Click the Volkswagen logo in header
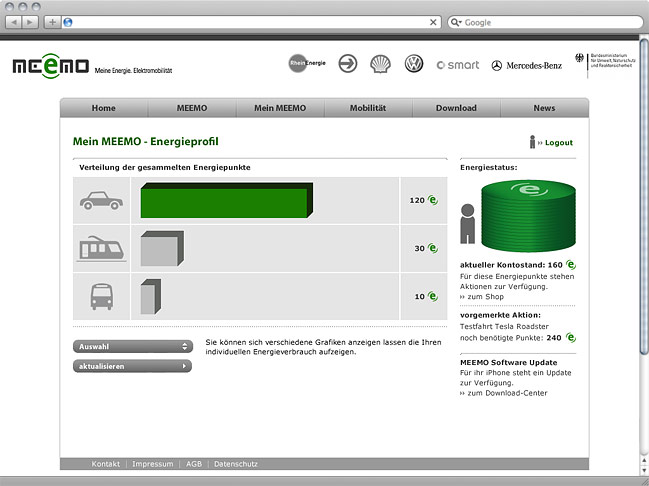 click(x=413, y=64)
